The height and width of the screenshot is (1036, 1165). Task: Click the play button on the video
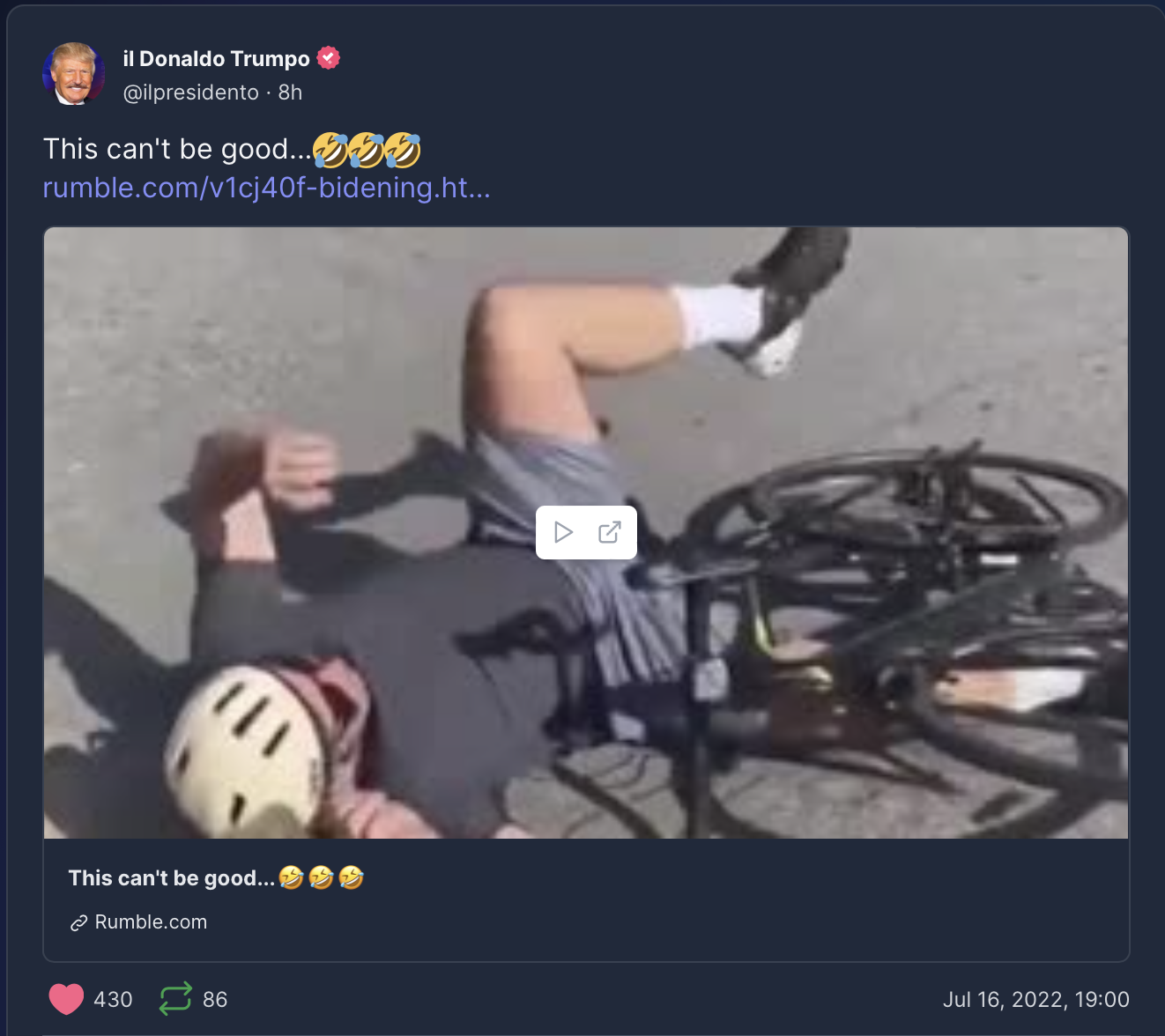pos(563,532)
